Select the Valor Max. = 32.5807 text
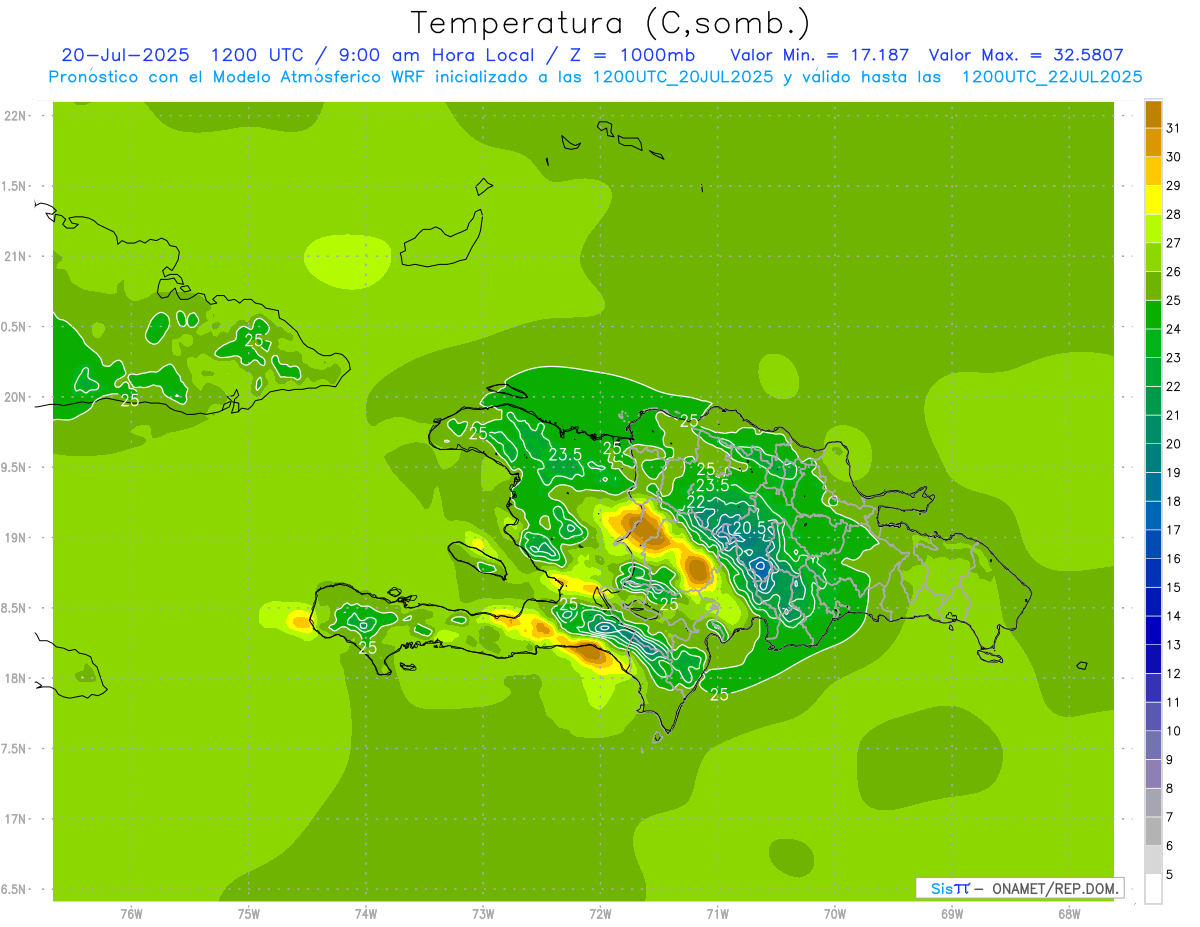 (1032, 55)
